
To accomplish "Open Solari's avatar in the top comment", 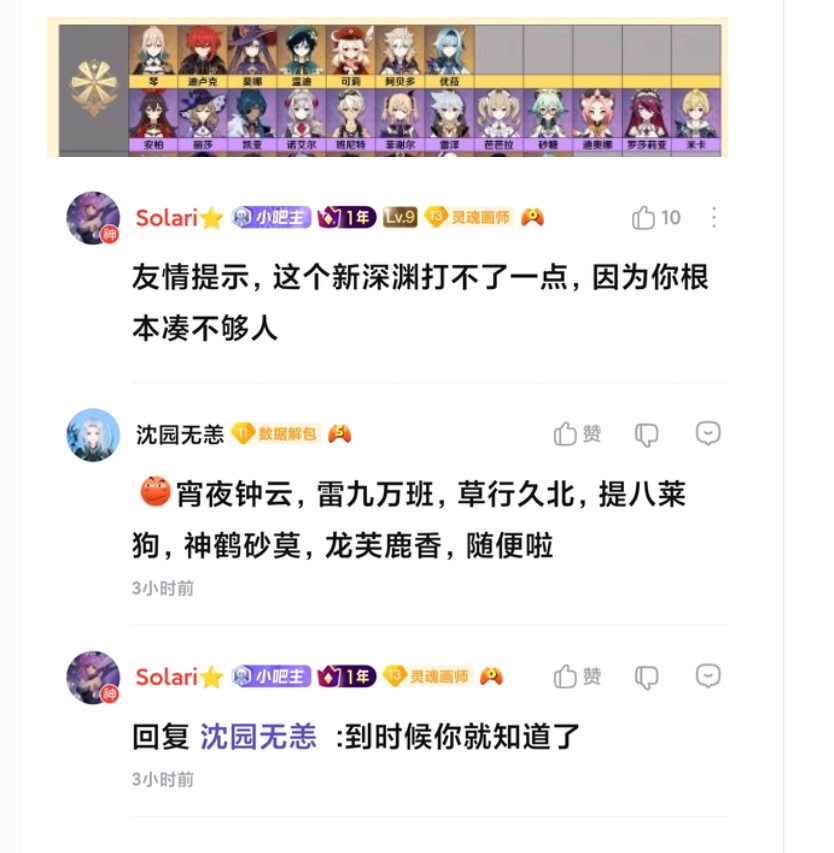I will pos(93,218).
